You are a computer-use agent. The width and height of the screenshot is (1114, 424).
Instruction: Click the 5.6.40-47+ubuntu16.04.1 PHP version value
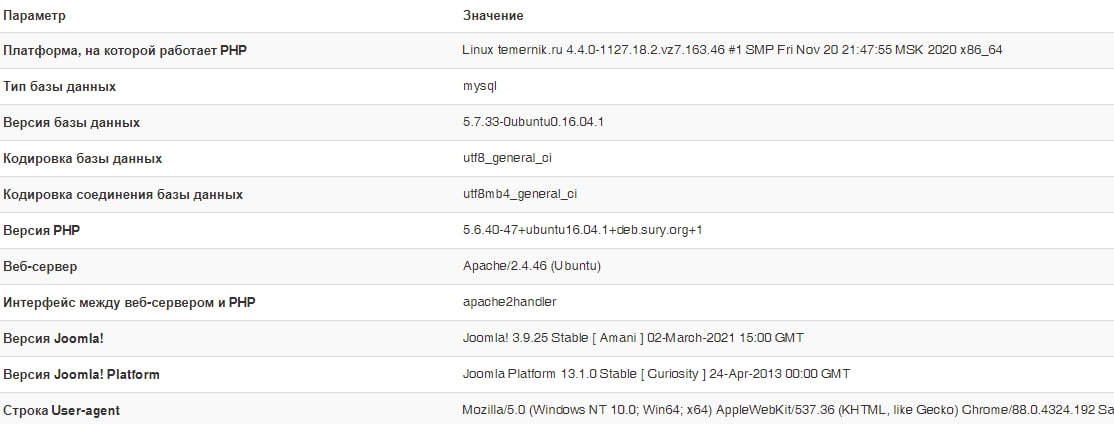583,231
